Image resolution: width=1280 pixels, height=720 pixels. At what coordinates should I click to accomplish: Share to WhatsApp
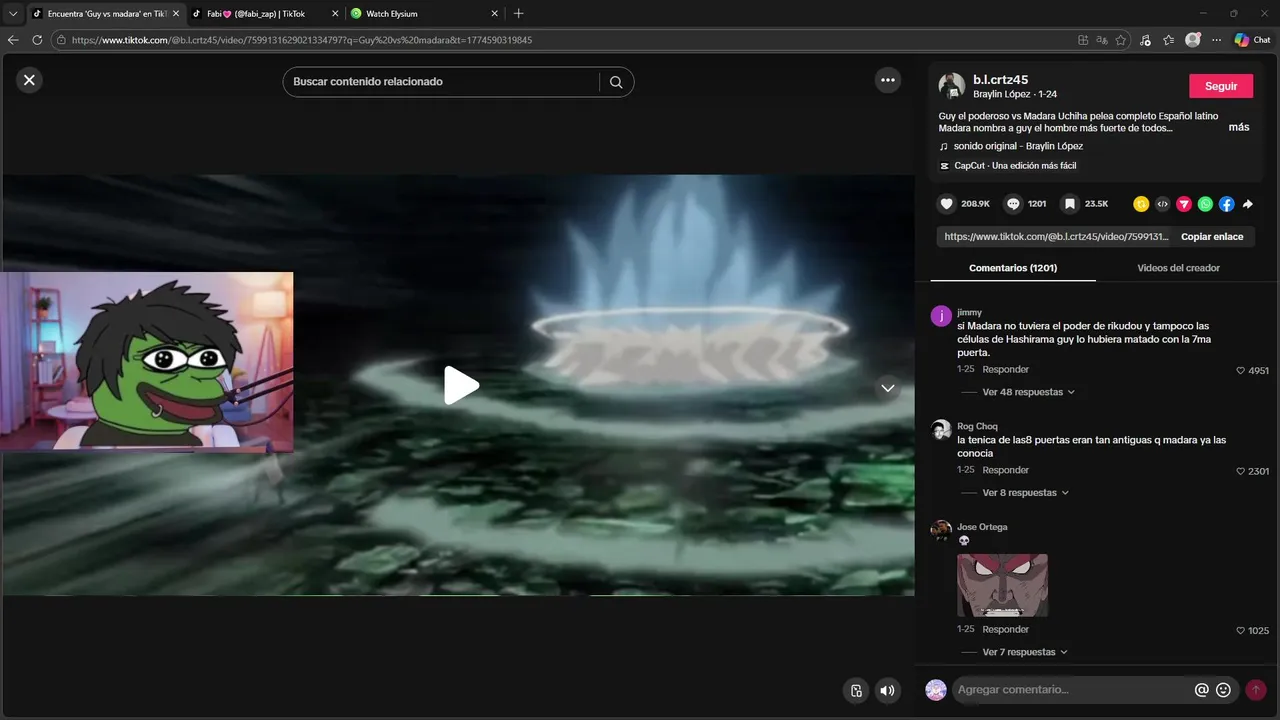[x=1205, y=204]
